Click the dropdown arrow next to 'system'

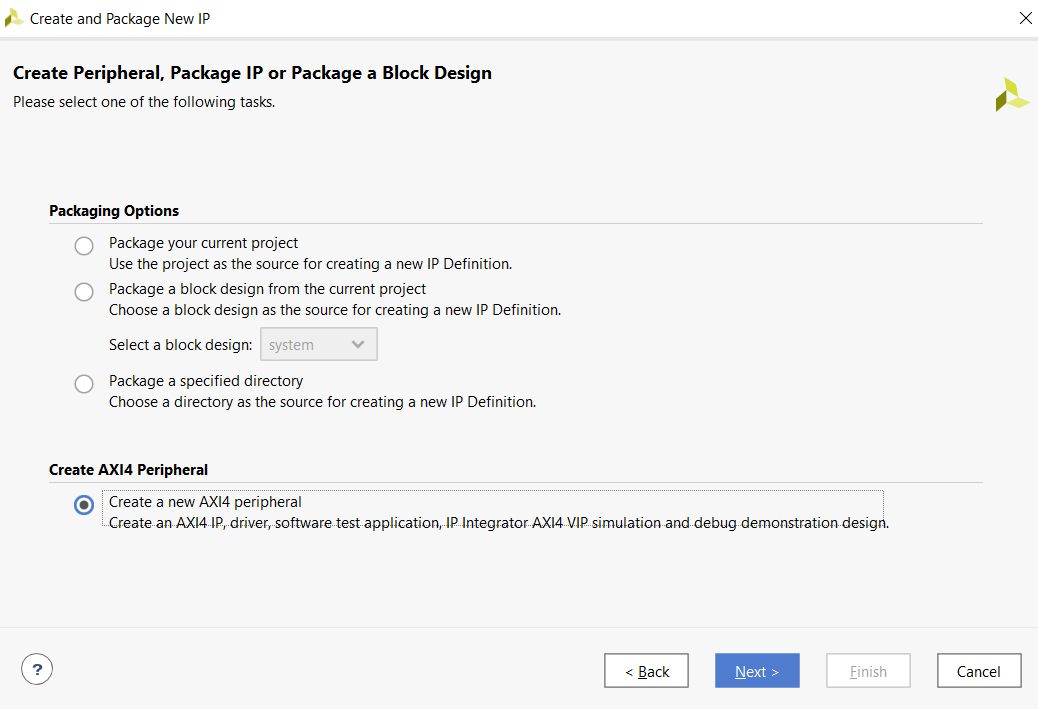click(358, 343)
